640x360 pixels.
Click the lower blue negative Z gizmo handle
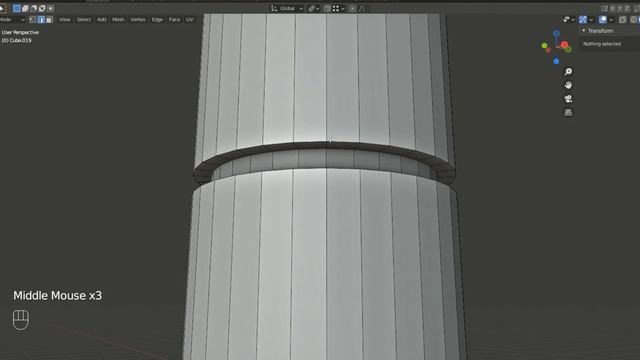pos(556,61)
